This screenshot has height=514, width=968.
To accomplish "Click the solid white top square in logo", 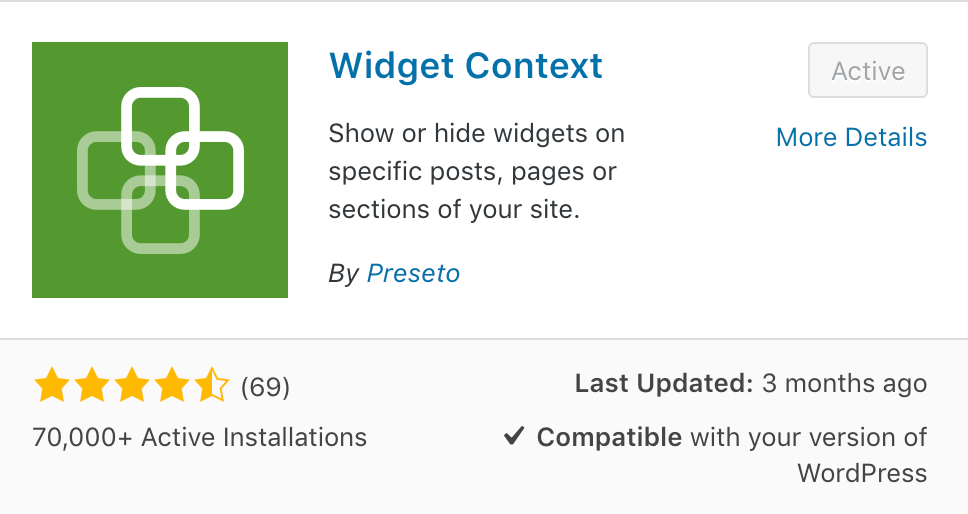I will [161, 126].
